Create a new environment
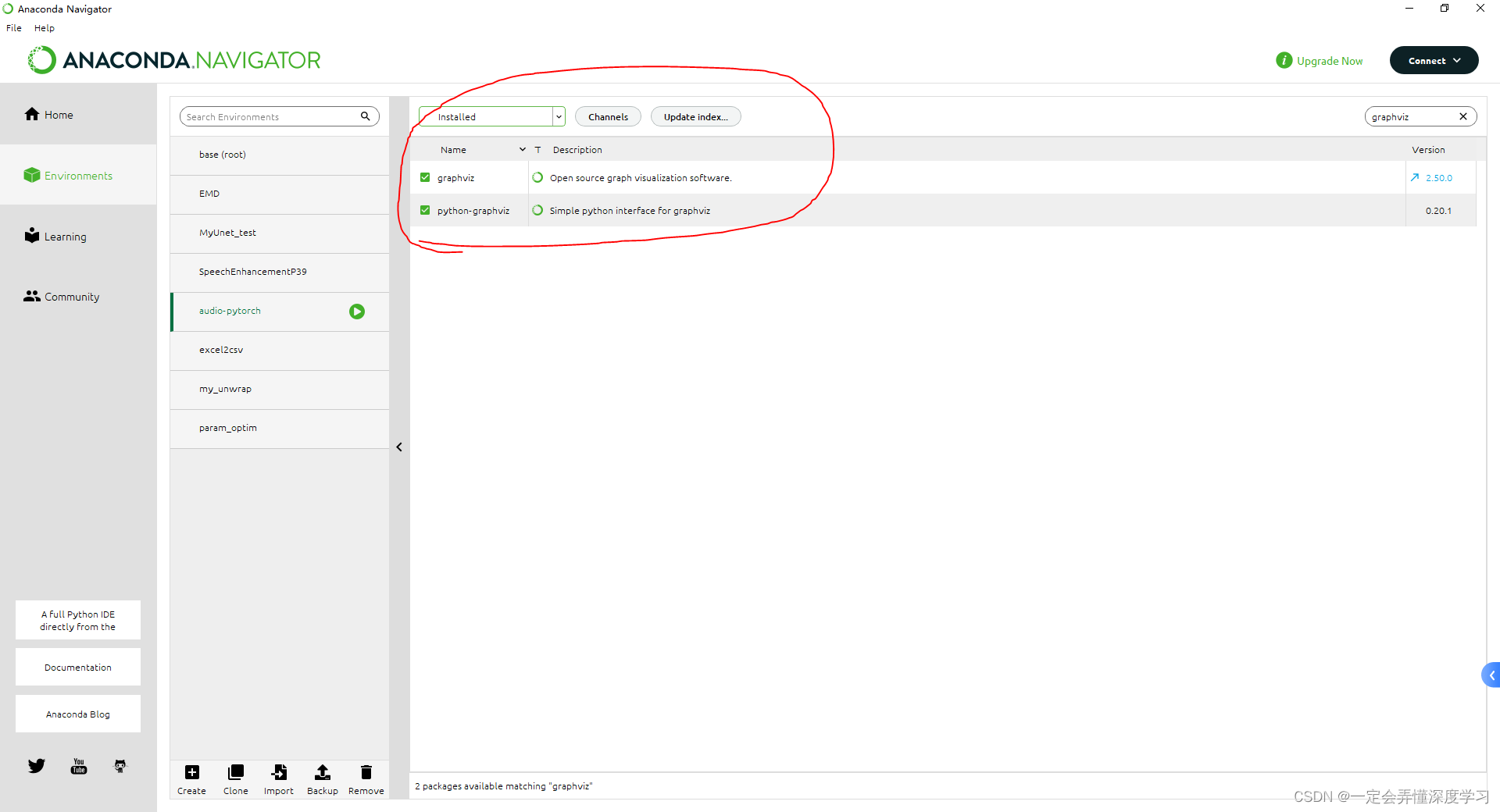Viewport: 1500px width, 812px height. tap(191, 779)
